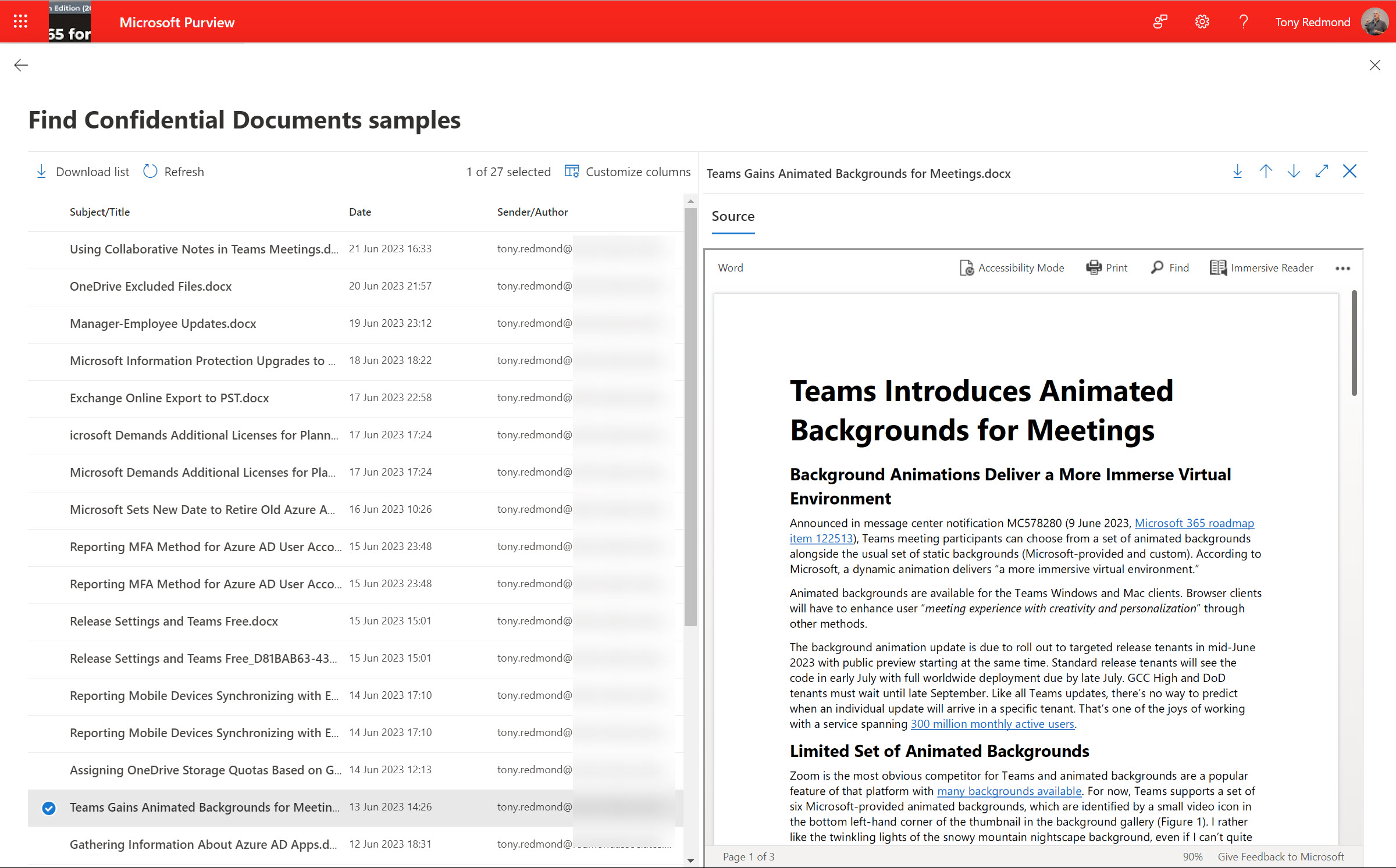Click Give Feedback to Microsoft
The width and height of the screenshot is (1396, 868).
1281,856
